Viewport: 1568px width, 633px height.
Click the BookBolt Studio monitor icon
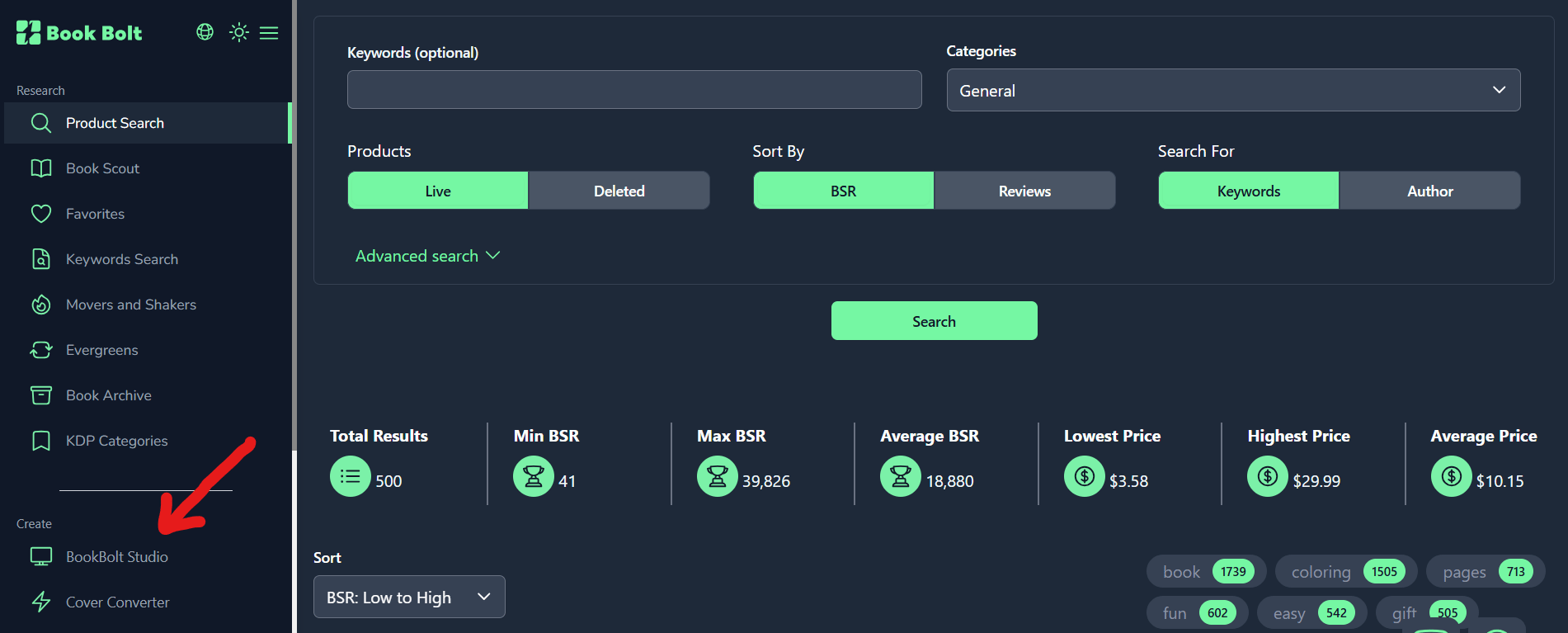tap(41, 557)
